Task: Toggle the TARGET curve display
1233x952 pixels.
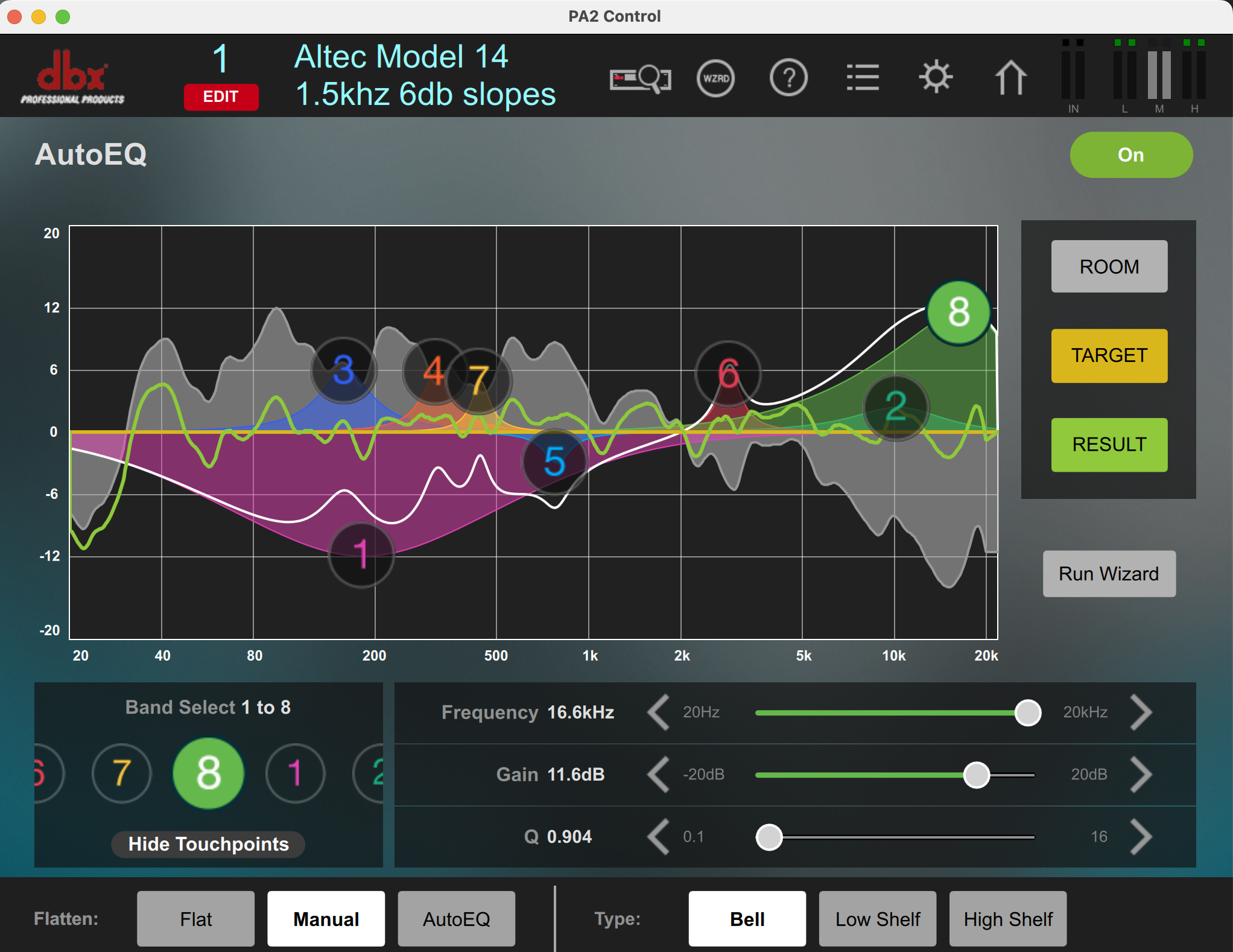Action: [x=1109, y=356]
